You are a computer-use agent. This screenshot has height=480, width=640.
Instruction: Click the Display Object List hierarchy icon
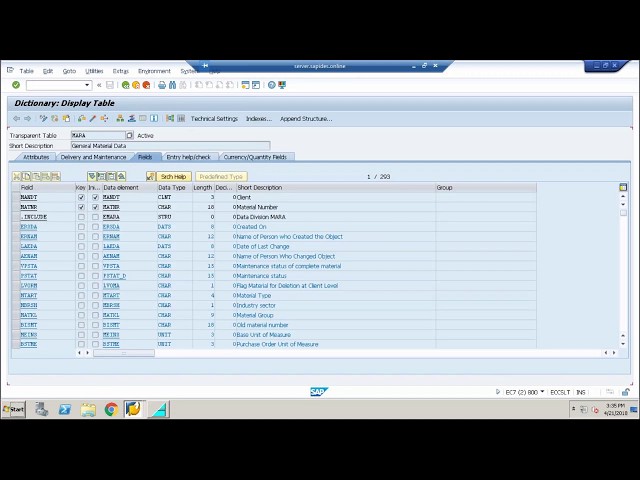pos(120,118)
